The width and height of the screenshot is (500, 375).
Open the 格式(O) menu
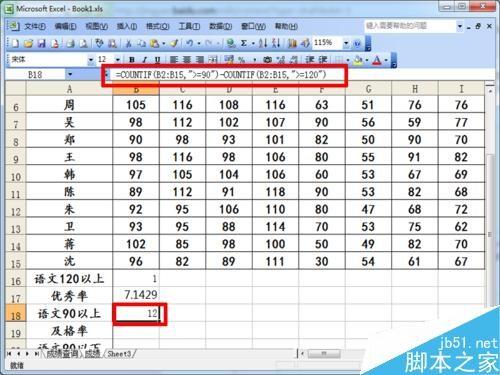[158, 26]
